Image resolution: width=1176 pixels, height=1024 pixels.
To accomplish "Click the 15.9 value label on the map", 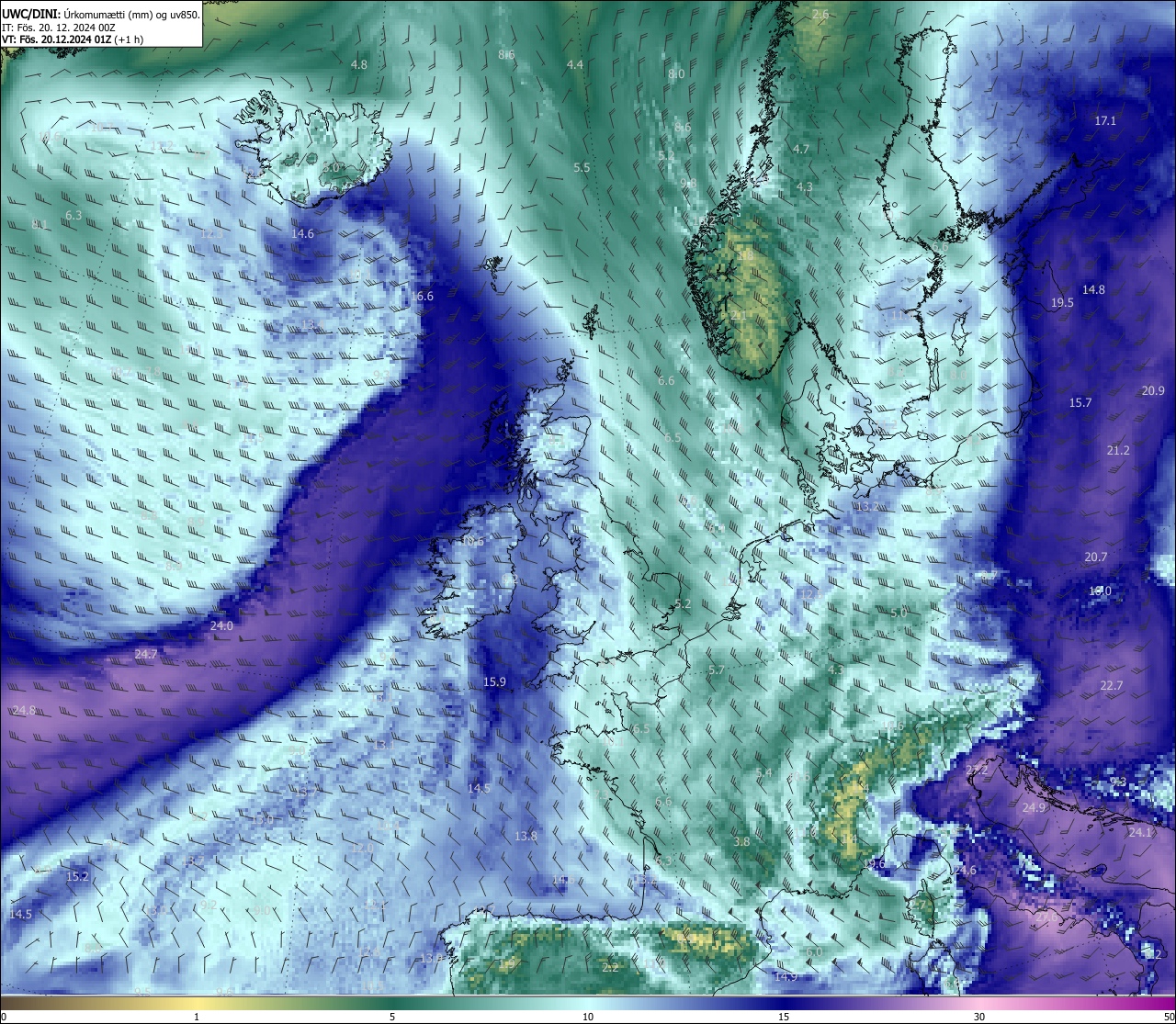I will (x=494, y=681).
